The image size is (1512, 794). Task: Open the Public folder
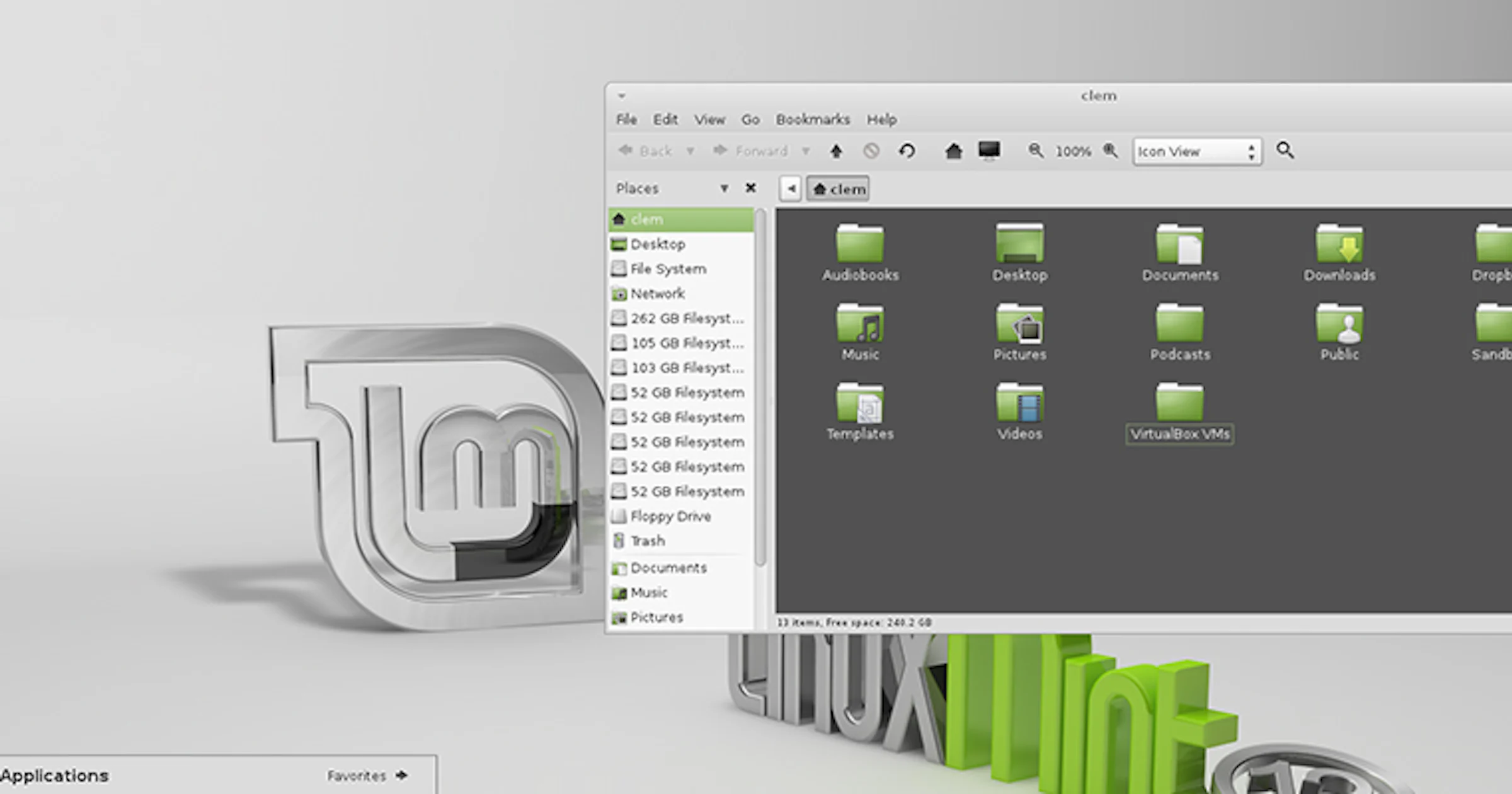point(1339,332)
